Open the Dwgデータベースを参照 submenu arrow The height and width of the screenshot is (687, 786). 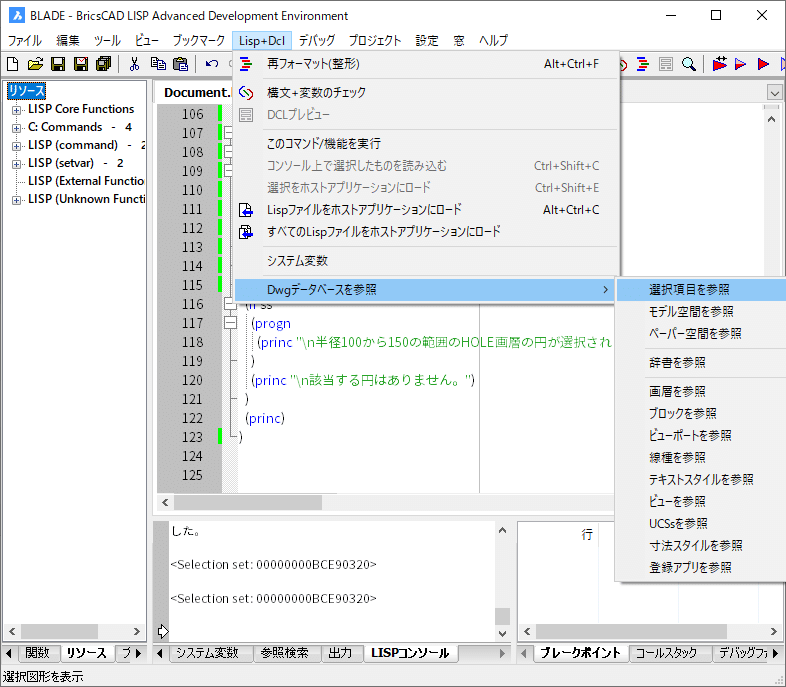(605, 290)
